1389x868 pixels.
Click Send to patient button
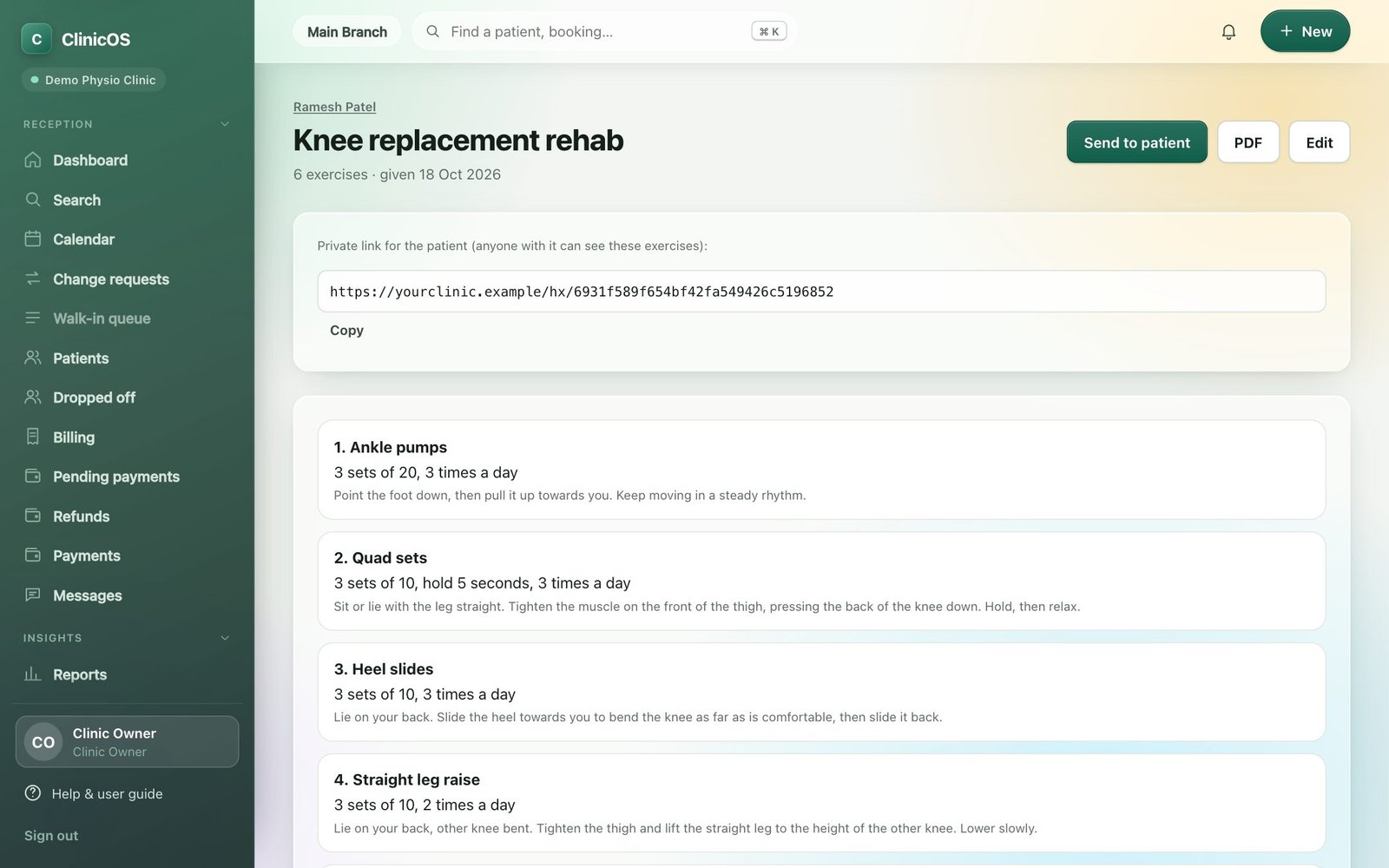pos(1136,142)
